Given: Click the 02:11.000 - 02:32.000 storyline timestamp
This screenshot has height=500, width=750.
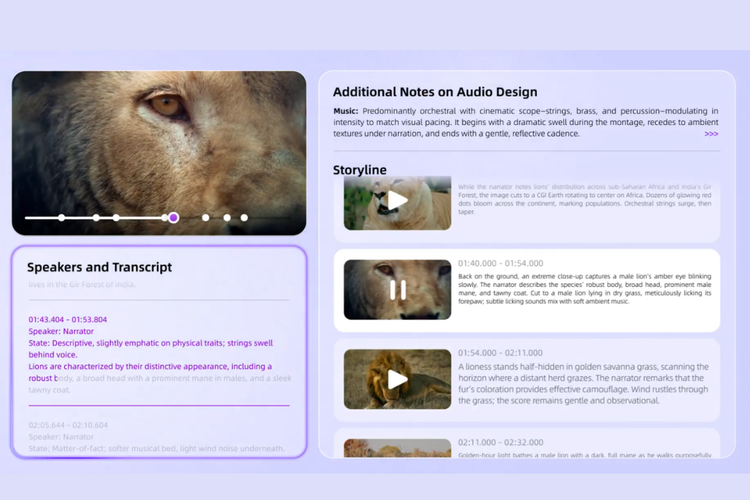Looking at the screenshot, I should point(500,442).
